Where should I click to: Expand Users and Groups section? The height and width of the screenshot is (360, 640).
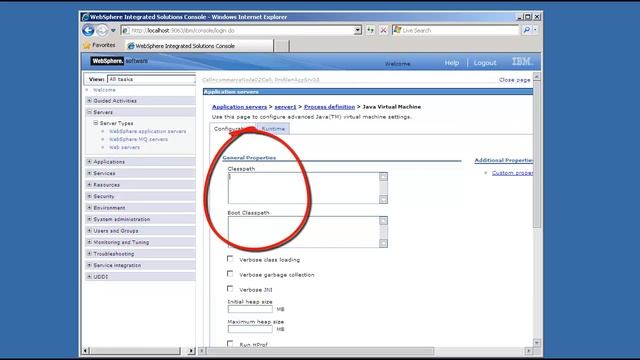89,231
